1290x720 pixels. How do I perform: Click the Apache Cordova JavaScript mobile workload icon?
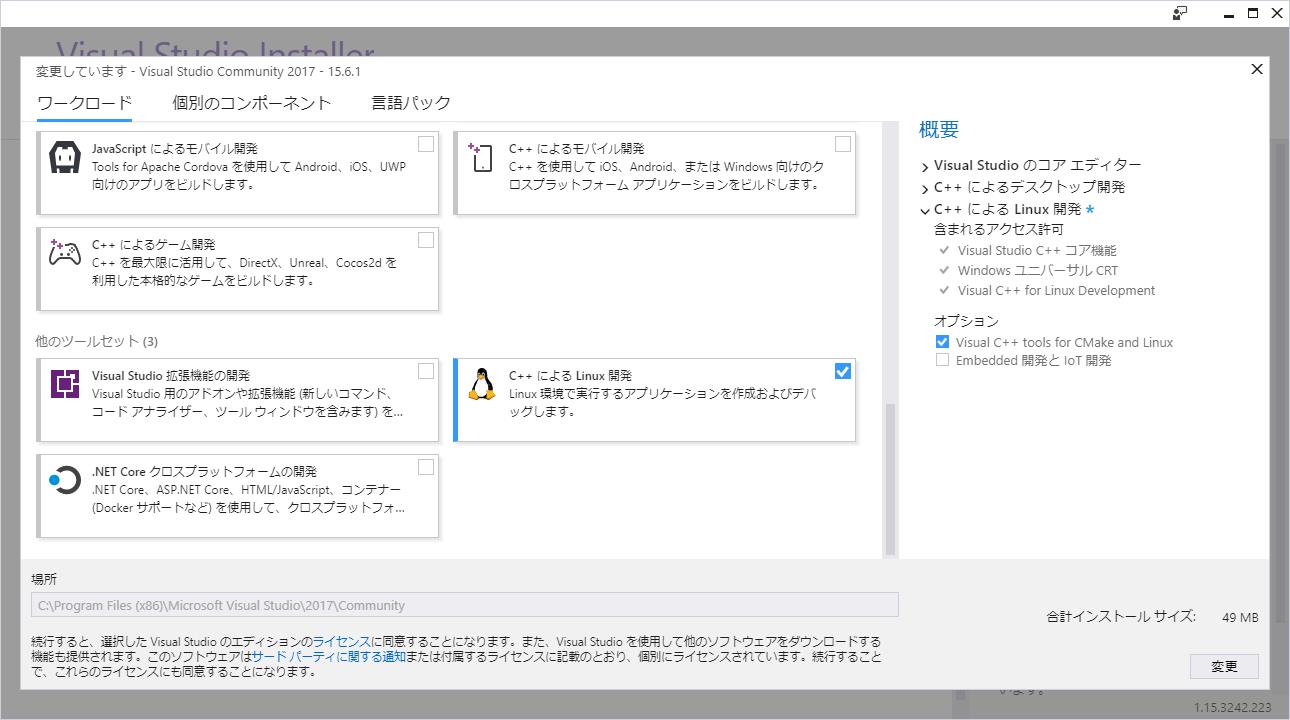pos(65,157)
